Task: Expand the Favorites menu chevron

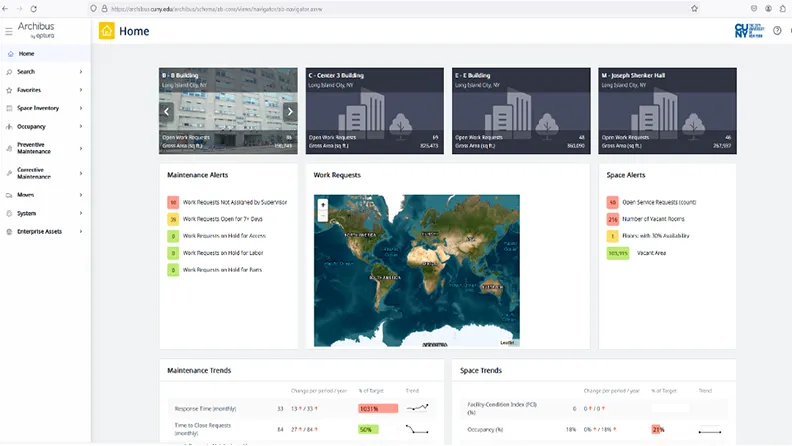Action: 81,90
